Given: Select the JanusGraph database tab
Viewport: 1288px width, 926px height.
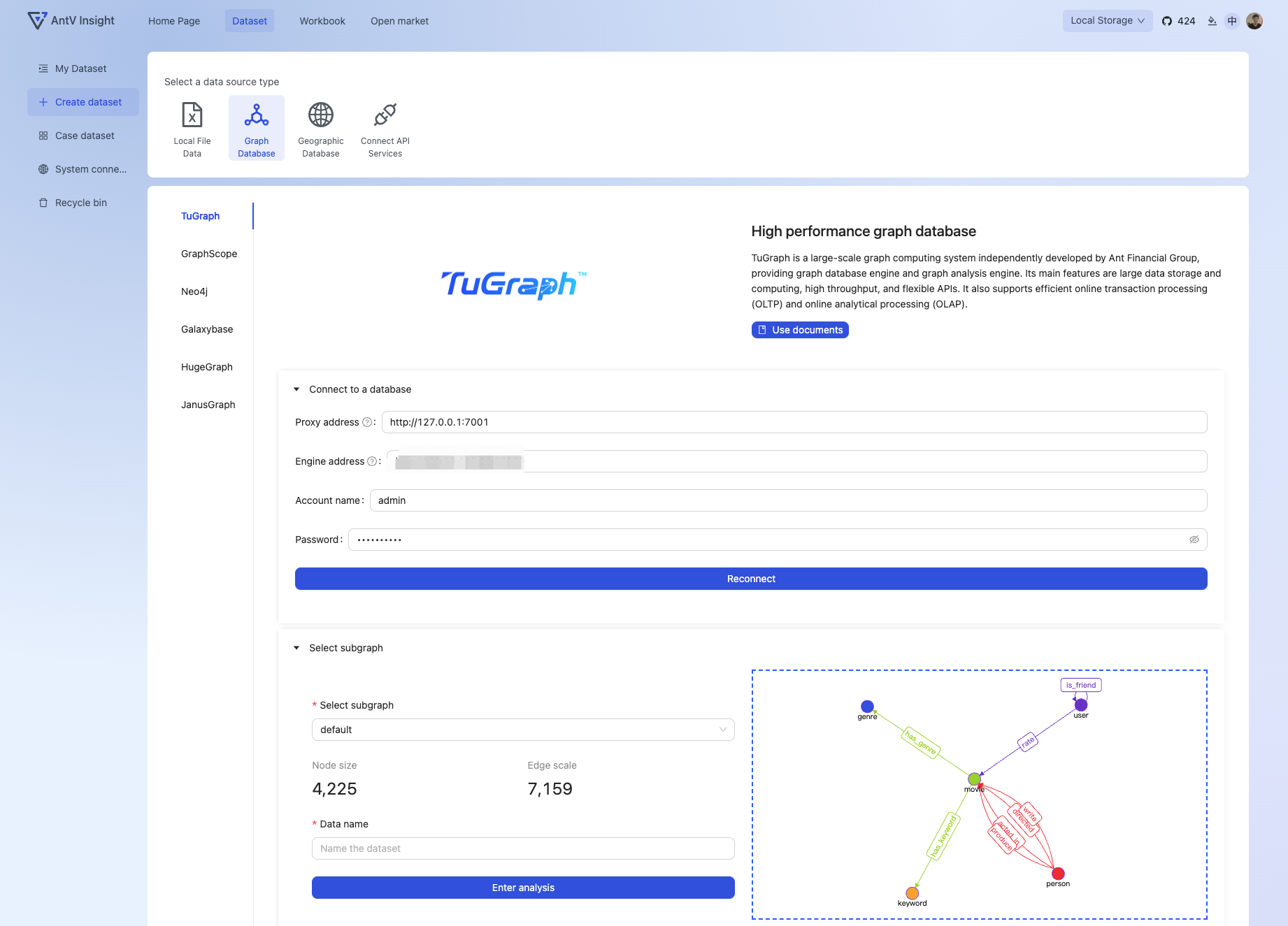Looking at the screenshot, I should (208, 405).
